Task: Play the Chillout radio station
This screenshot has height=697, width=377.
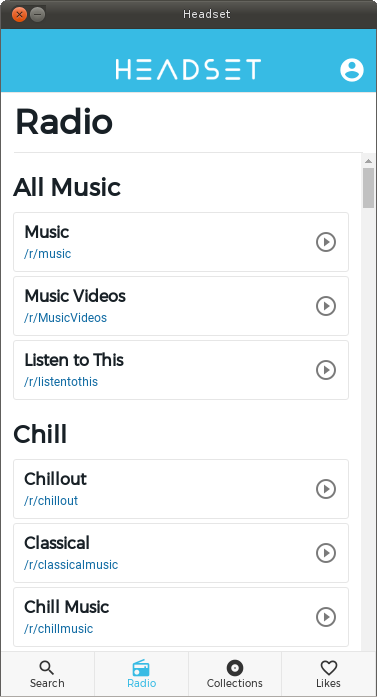Action: (x=326, y=489)
